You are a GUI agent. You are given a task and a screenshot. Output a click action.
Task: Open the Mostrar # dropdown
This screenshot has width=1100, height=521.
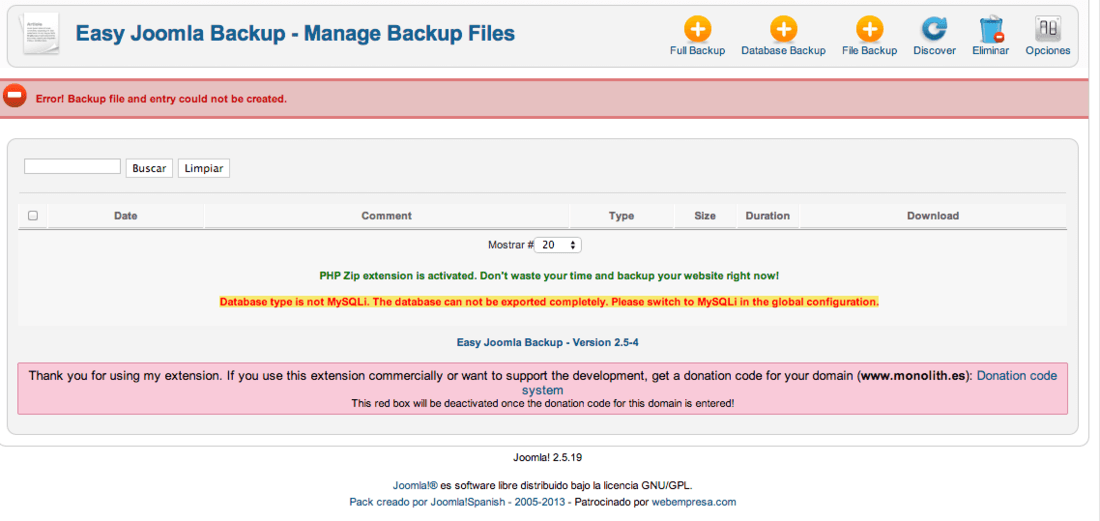tap(558, 245)
